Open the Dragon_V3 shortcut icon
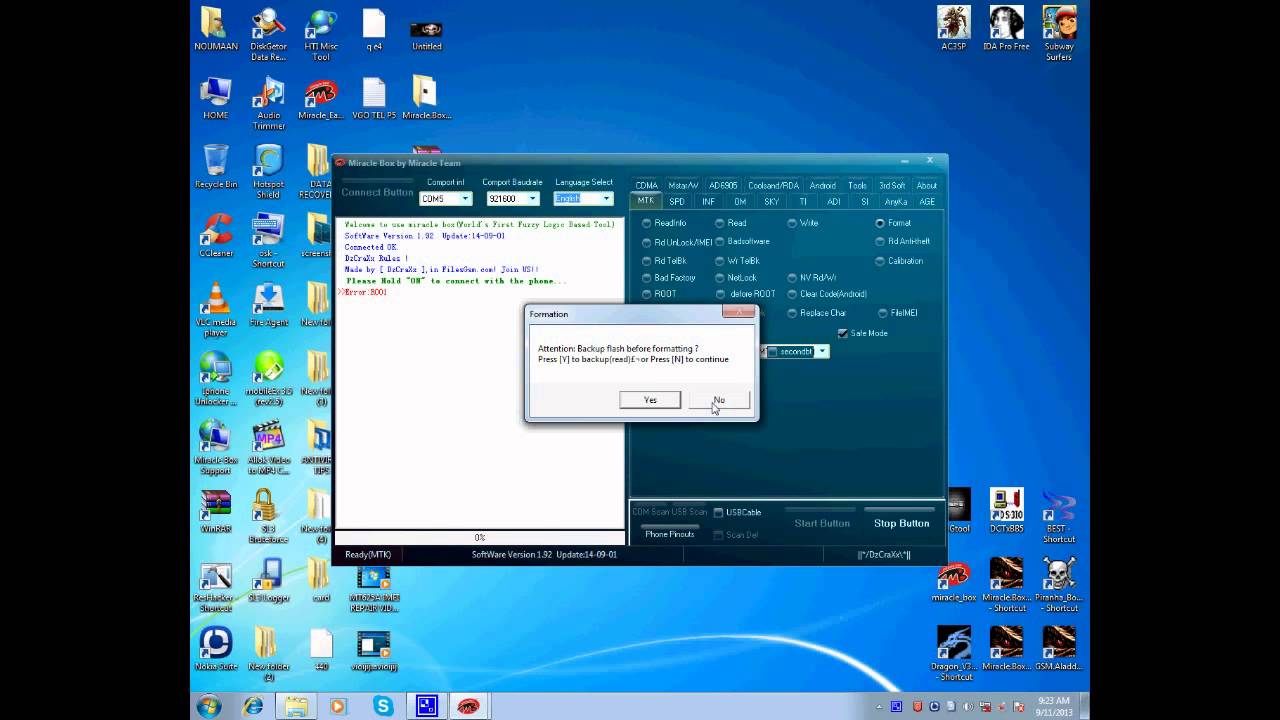The width and height of the screenshot is (1280, 720). [954, 654]
